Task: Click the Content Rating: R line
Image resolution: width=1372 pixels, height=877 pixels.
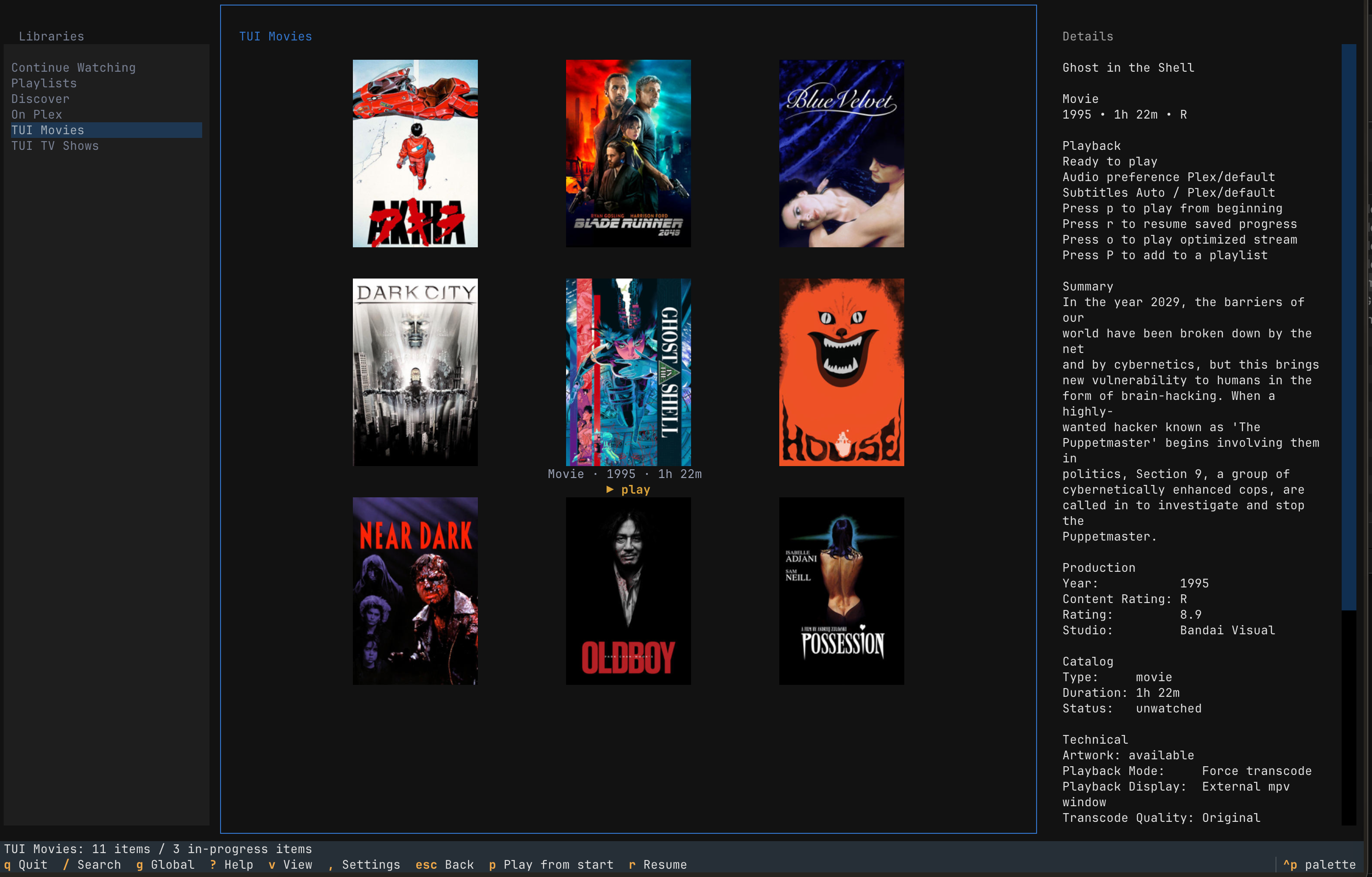Action: click(1125, 599)
